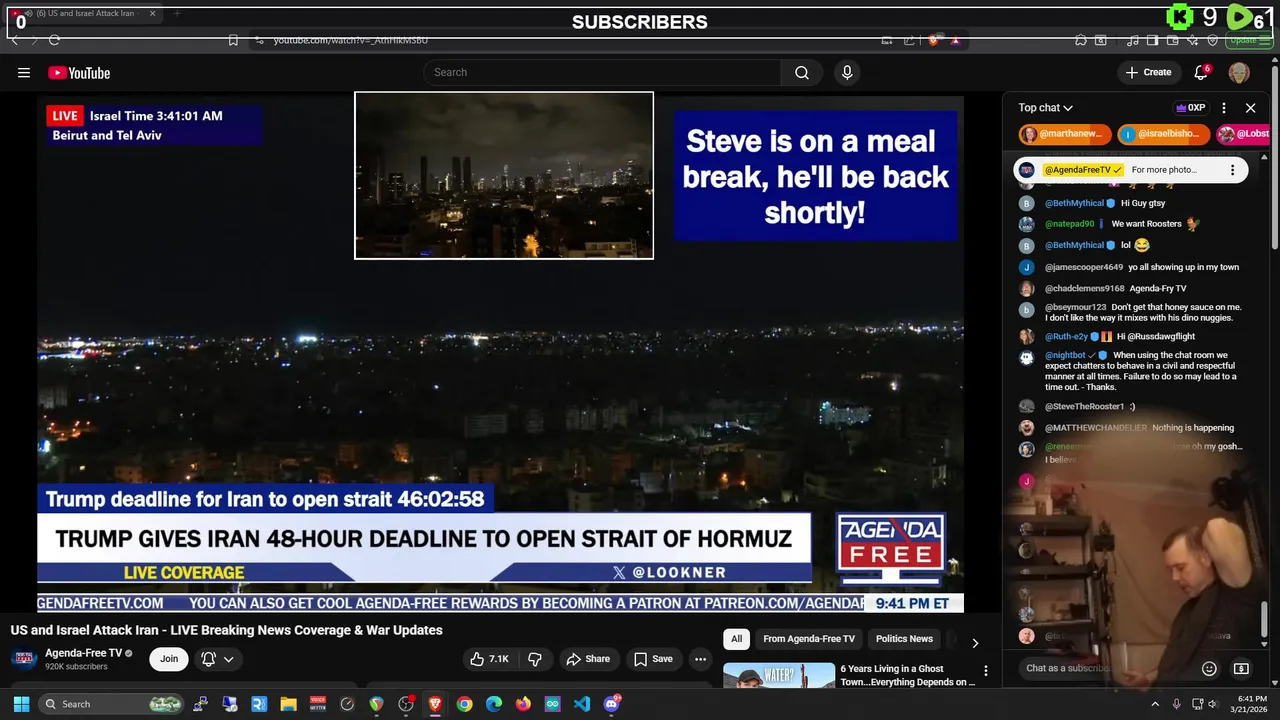Focus the YouTube search input field
Image resolution: width=1280 pixels, height=720 pixels.
coord(602,72)
